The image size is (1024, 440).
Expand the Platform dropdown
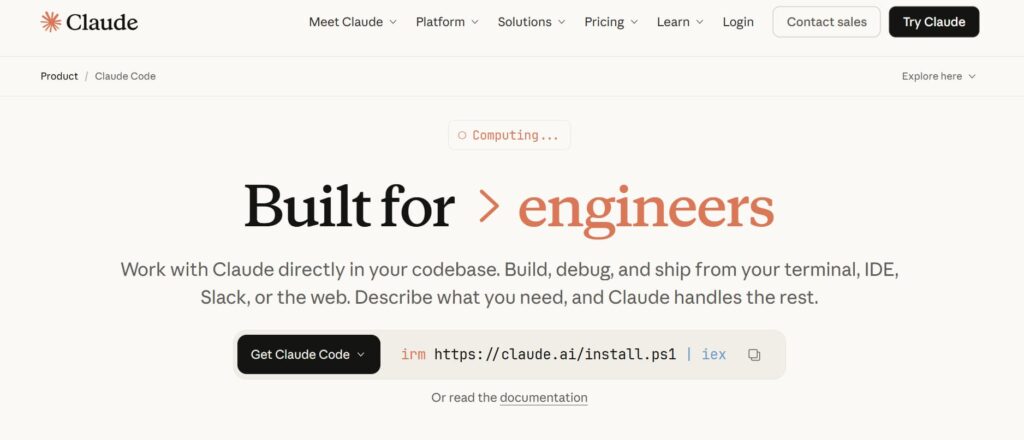[447, 22]
